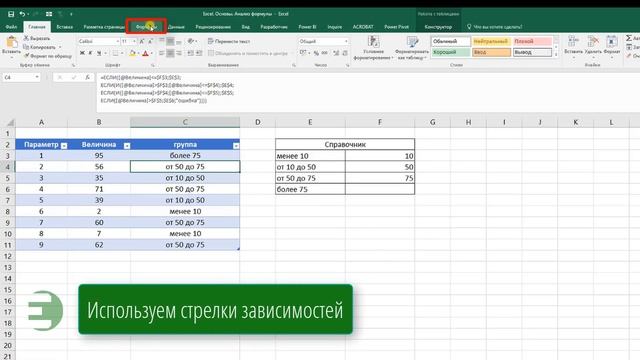Apply Вывод cell style
Image resolution: width=640 pixels, height=360 pixels.
pos(532,52)
